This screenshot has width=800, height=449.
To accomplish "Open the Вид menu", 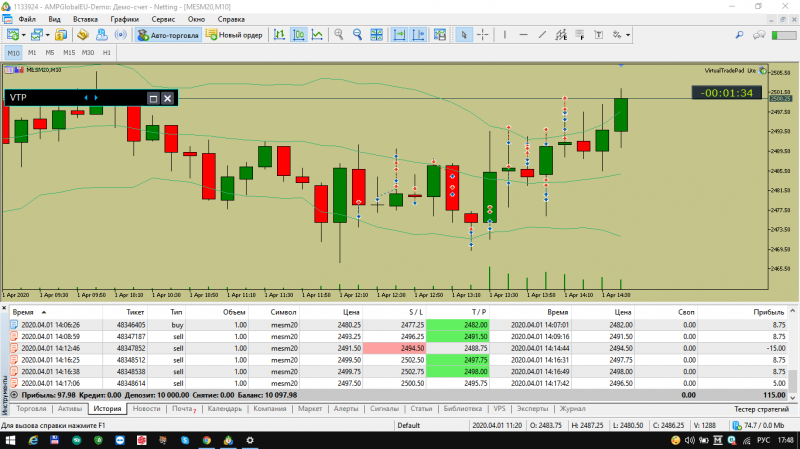I will point(54,19).
